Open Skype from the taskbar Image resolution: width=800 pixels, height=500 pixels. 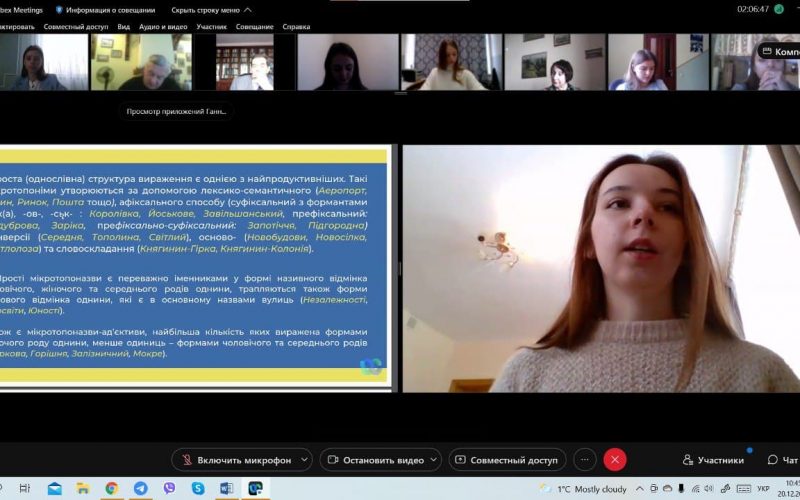(x=197, y=489)
